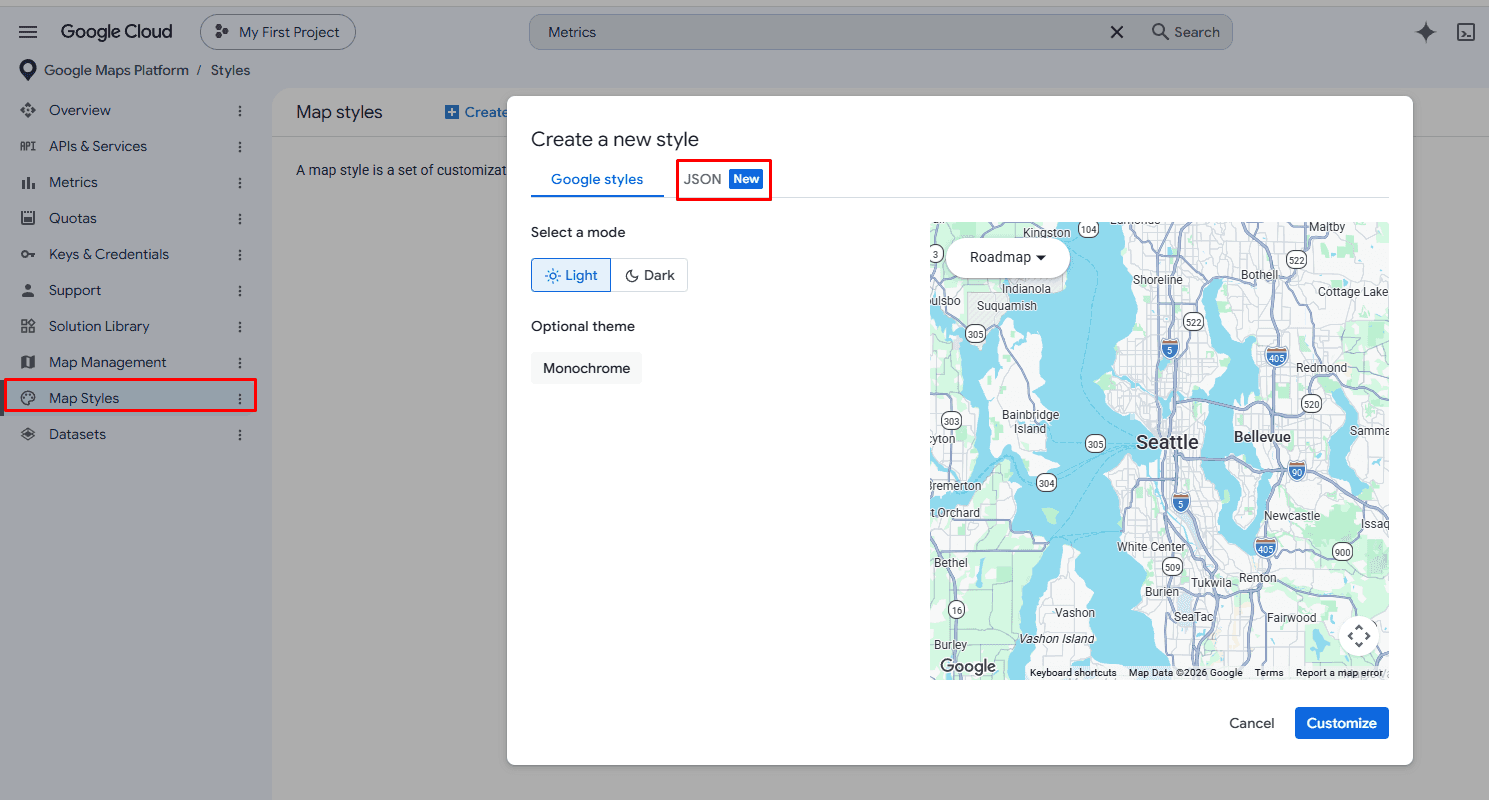Click Report a map error link
Viewport: 1489px width, 800px height.
point(1339,673)
